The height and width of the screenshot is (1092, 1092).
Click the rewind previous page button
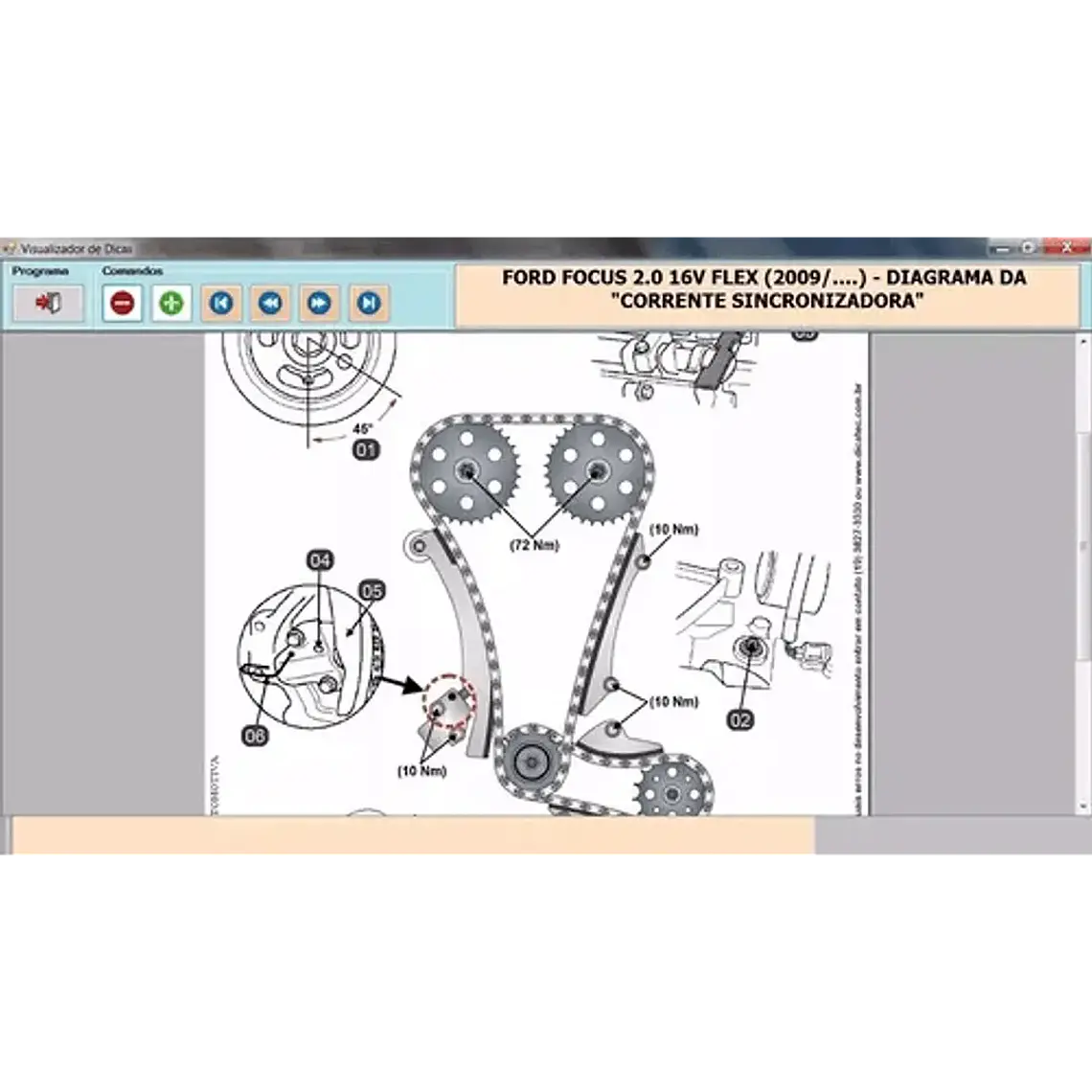point(270,303)
